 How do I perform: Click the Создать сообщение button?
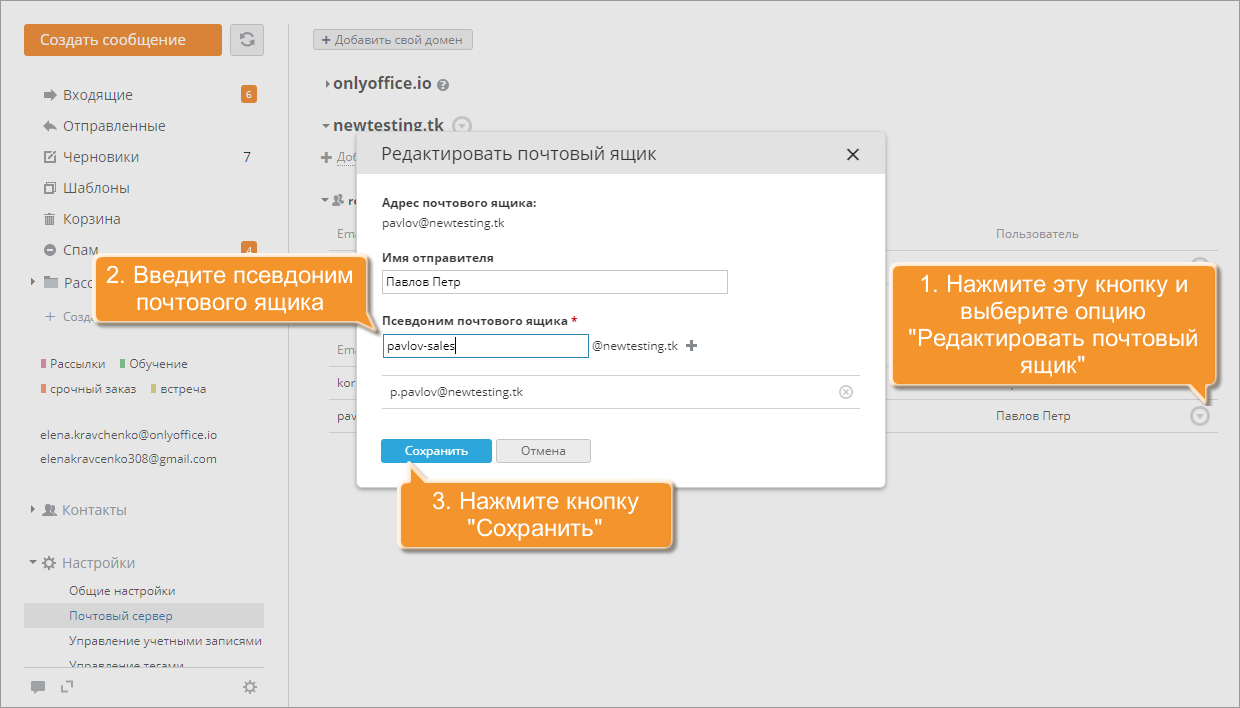[x=123, y=40]
